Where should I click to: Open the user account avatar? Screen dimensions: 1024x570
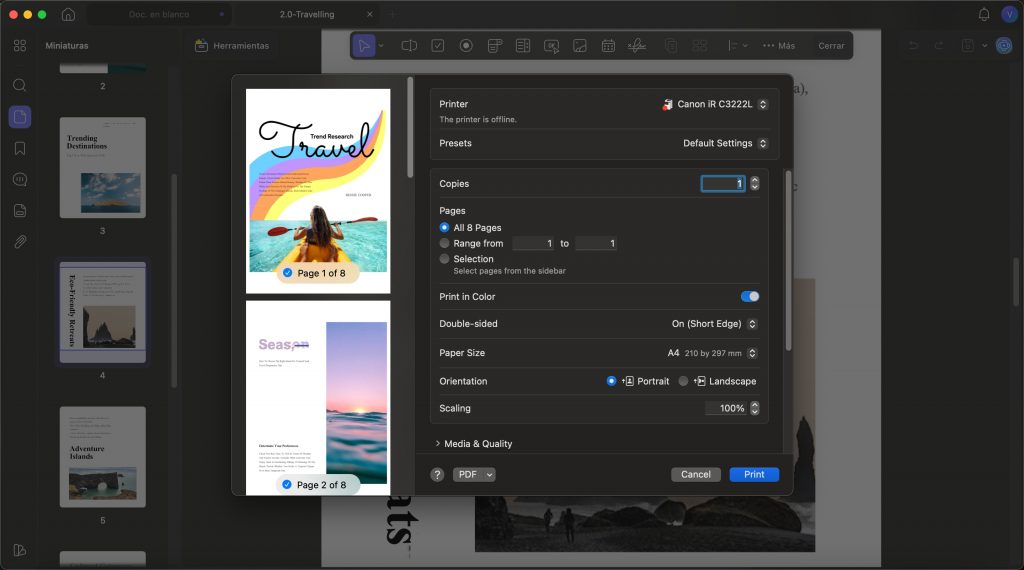[1009, 14]
